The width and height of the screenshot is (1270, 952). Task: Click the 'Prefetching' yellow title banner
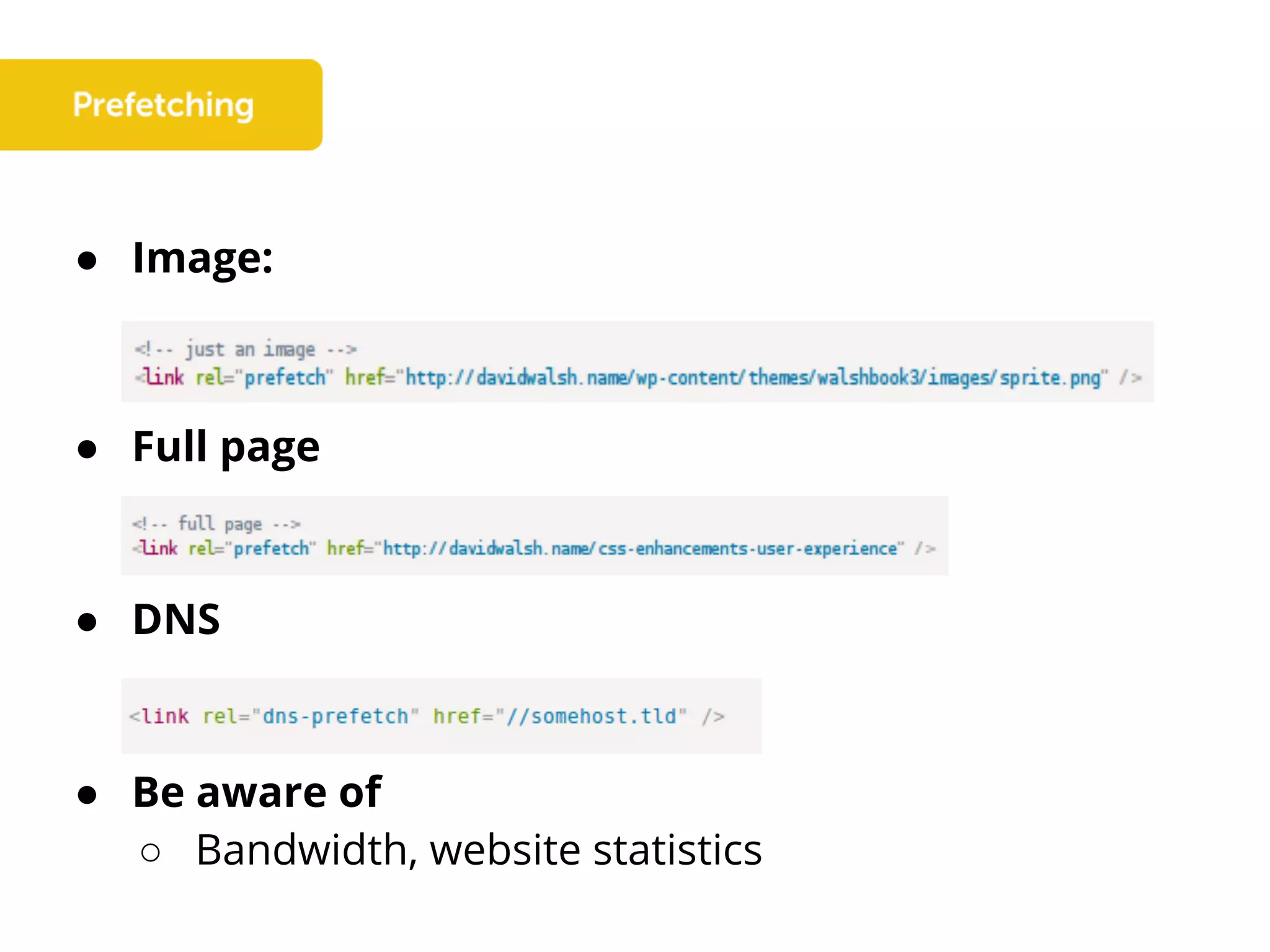tap(161, 105)
